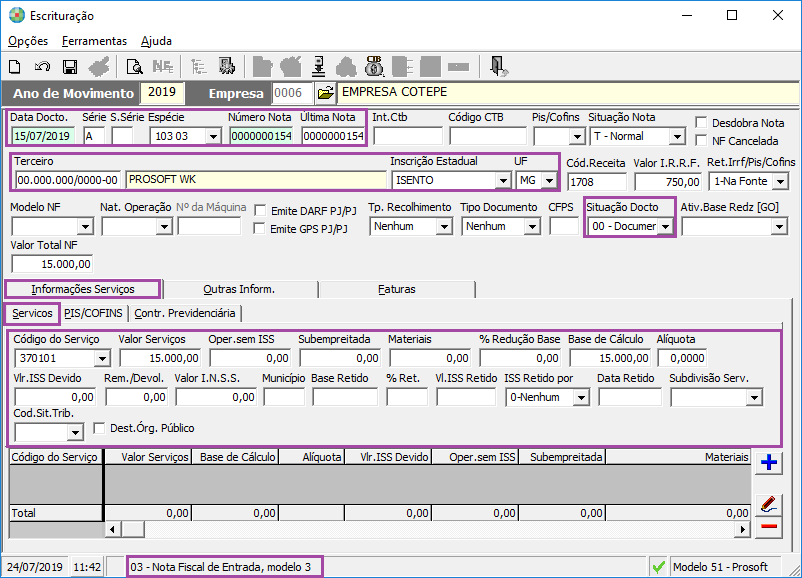The image size is (802, 578).
Task: Open company lookup folder icon
Action: coord(325,93)
